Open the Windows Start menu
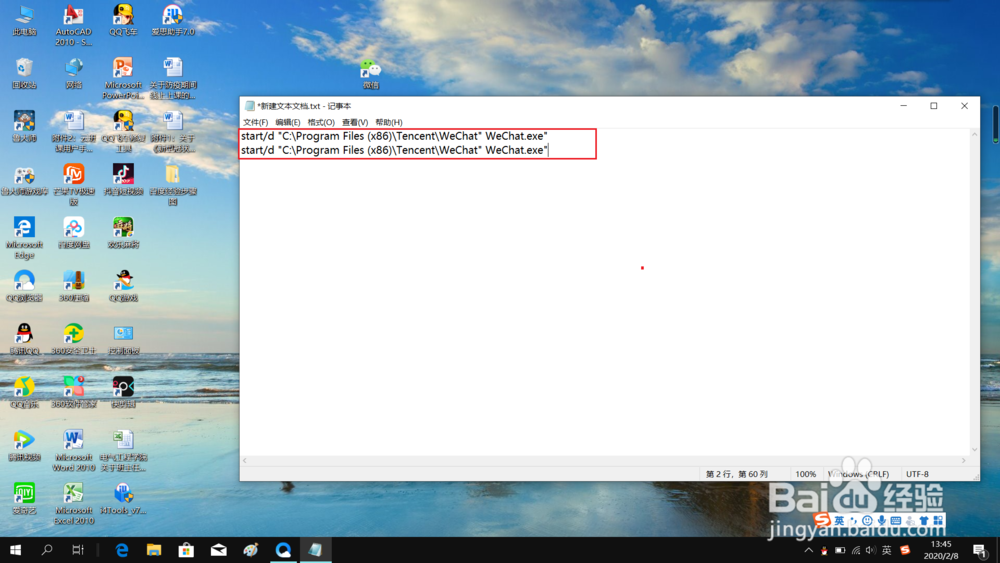1000x563 pixels. 15,550
